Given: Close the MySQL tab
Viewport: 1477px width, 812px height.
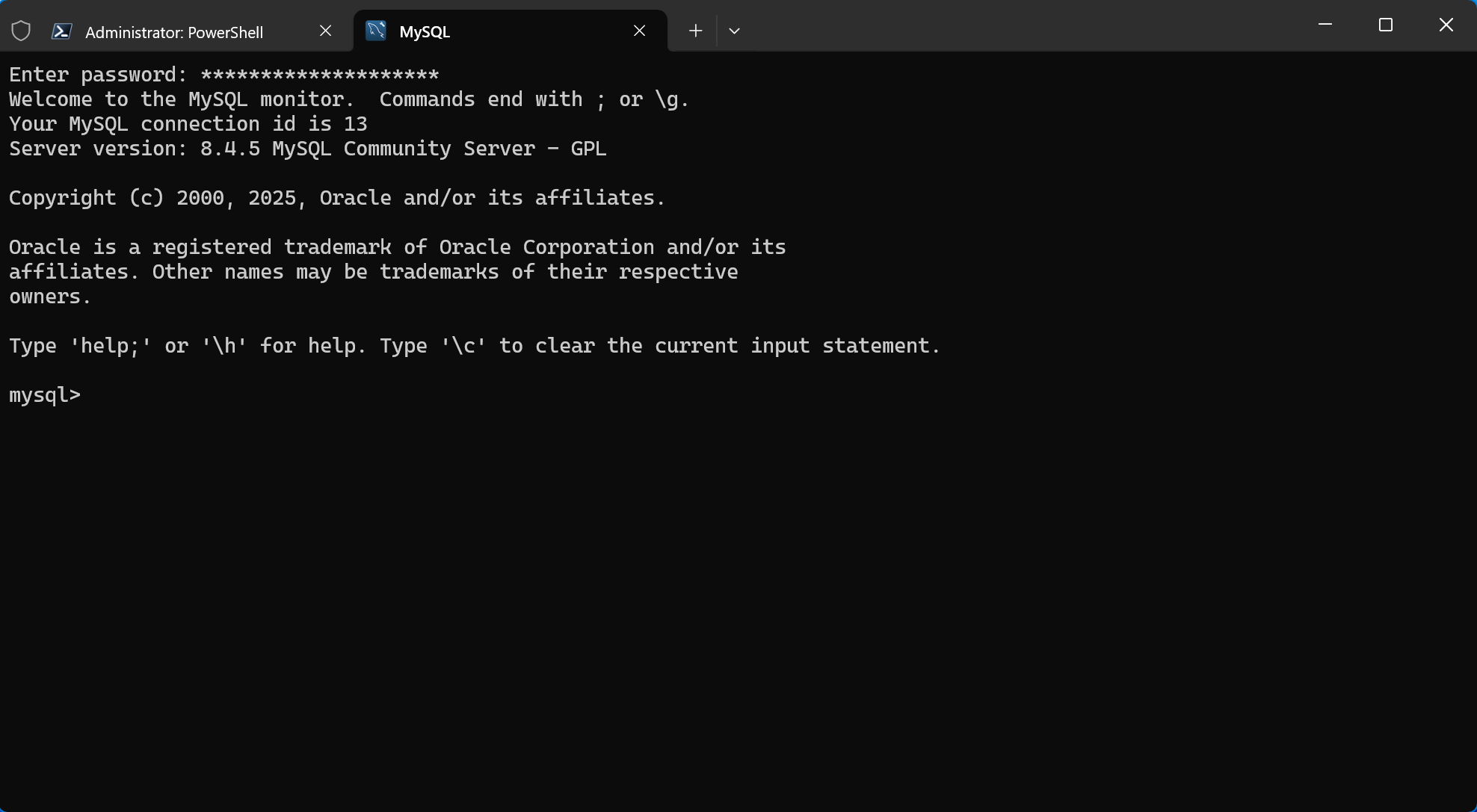Looking at the screenshot, I should [x=639, y=31].
